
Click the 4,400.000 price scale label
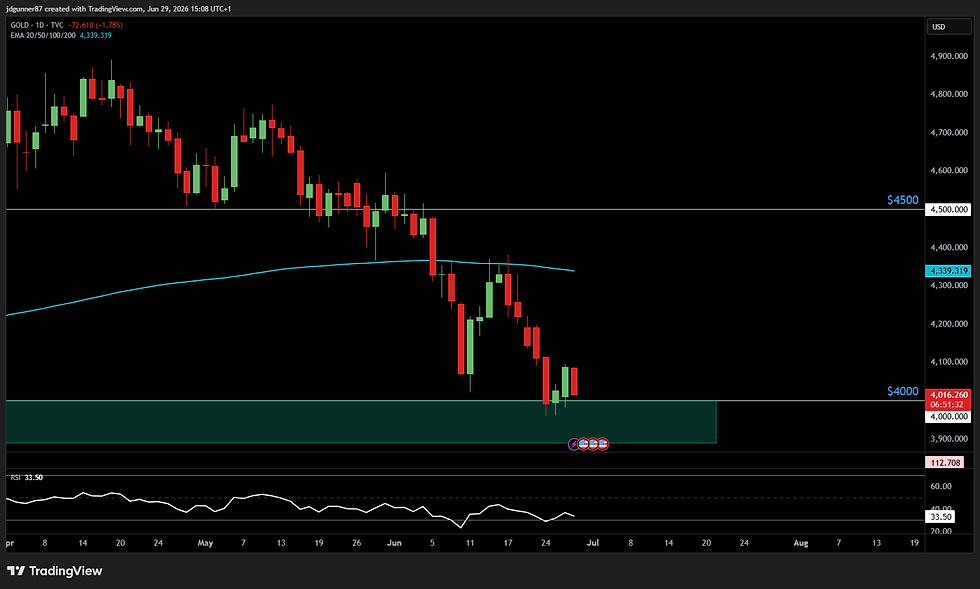949,248
